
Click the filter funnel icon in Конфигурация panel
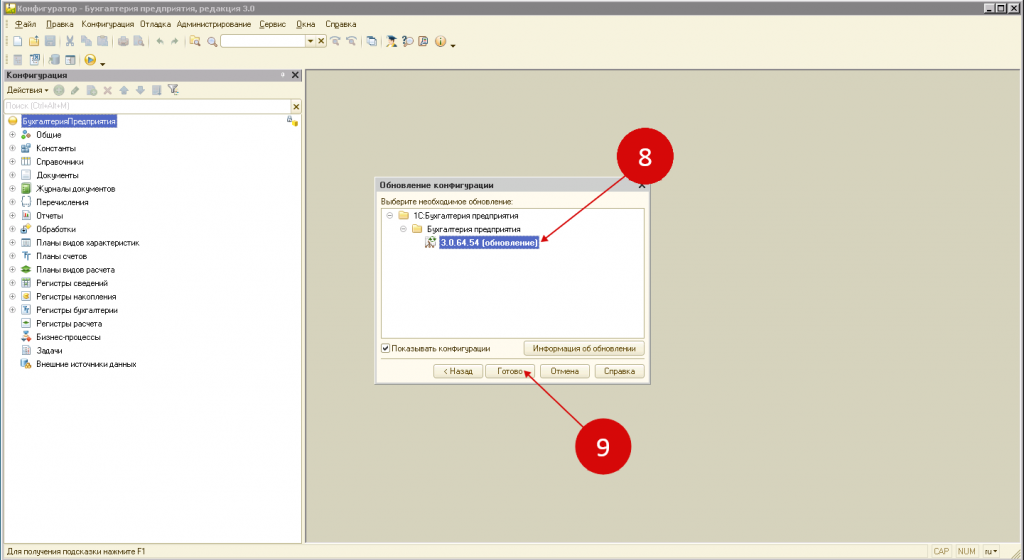(x=173, y=89)
